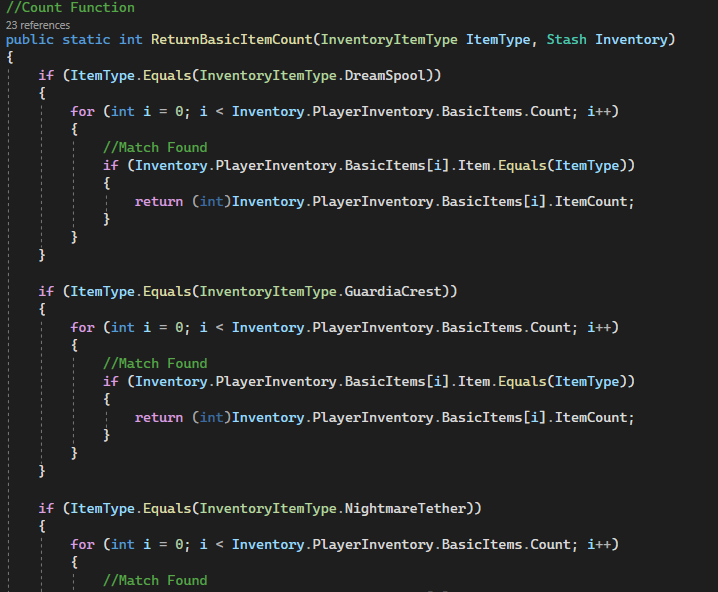Click the return keyword in GuardiaCrest block
The image size is (718, 592).
[159, 418]
